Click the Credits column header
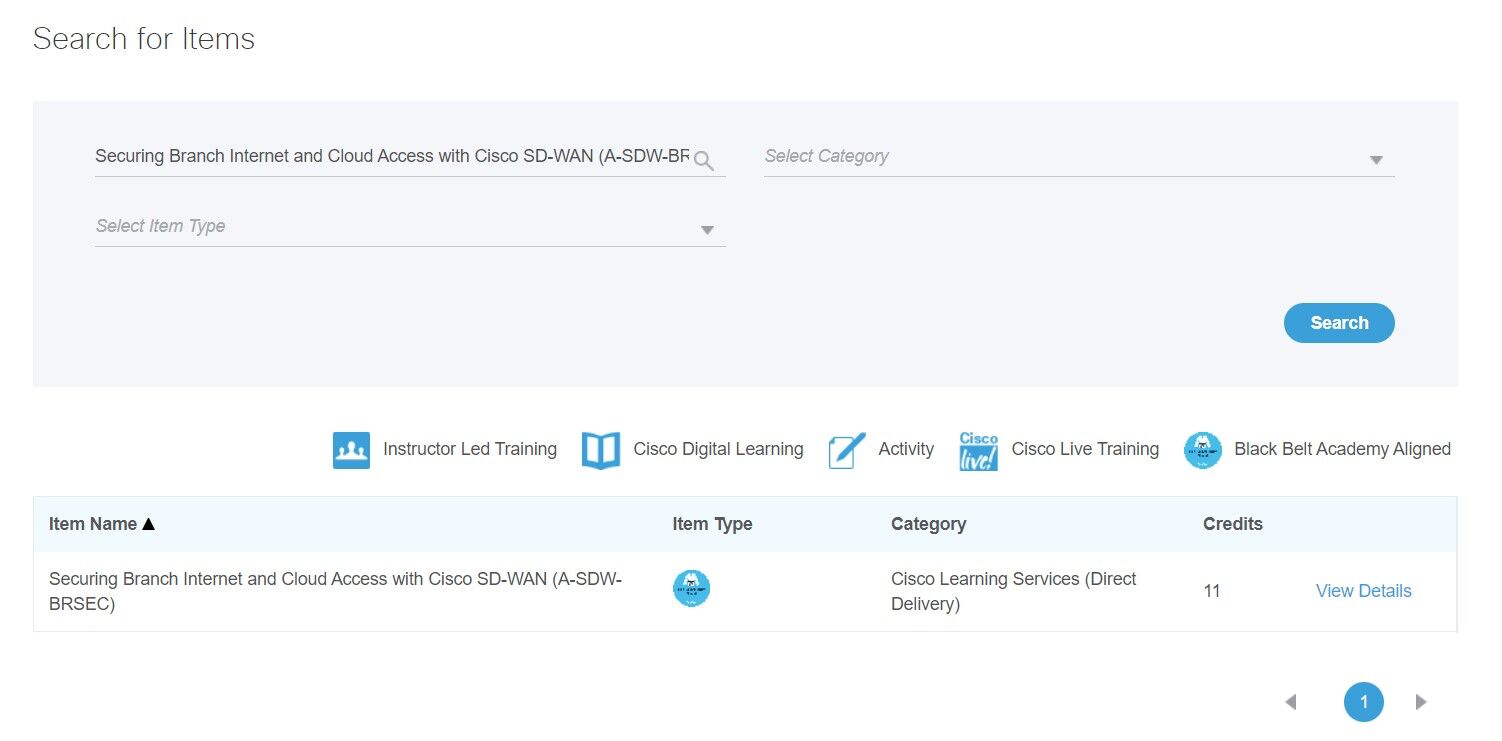The image size is (1502, 741). (1232, 524)
